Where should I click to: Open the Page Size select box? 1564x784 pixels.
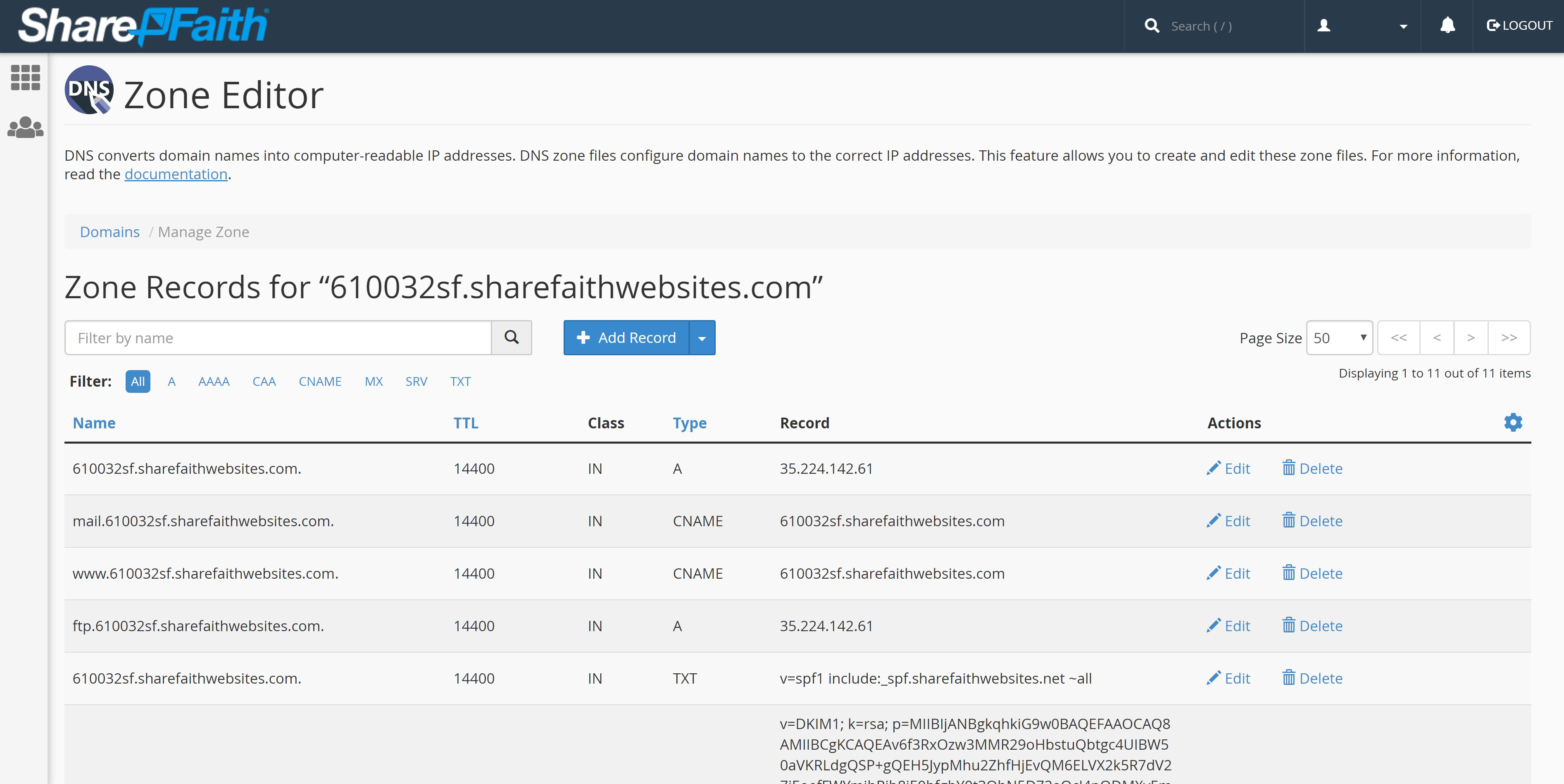[1339, 338]
